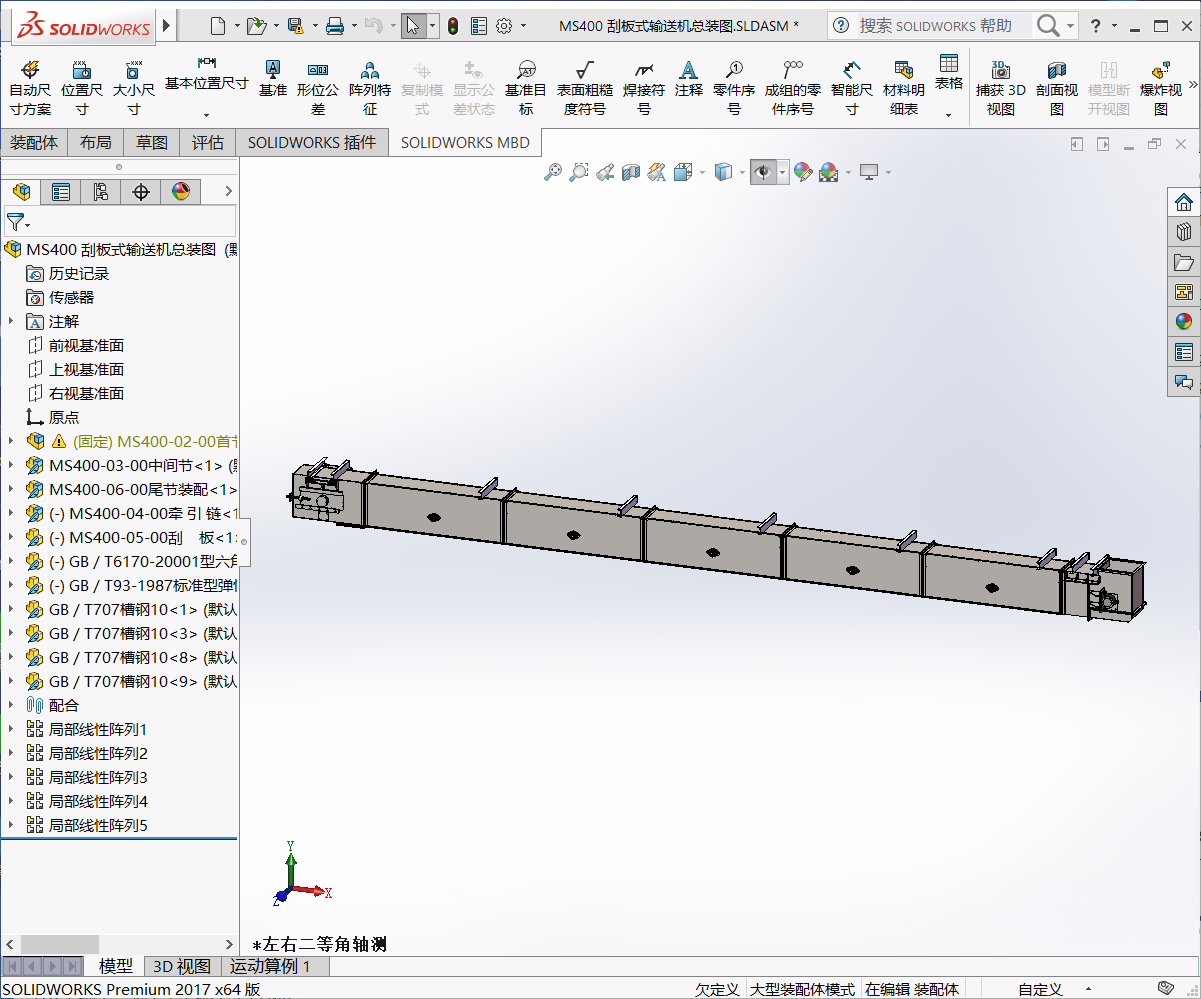Click 大型装配体模式 in status bar

(800, 989)
